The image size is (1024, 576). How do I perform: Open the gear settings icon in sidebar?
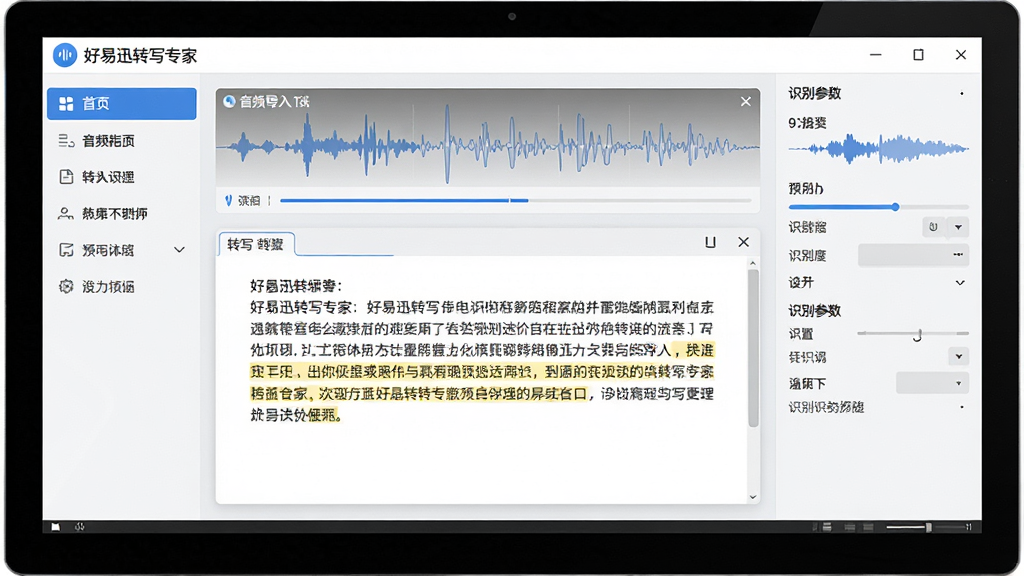click(66, 287)
